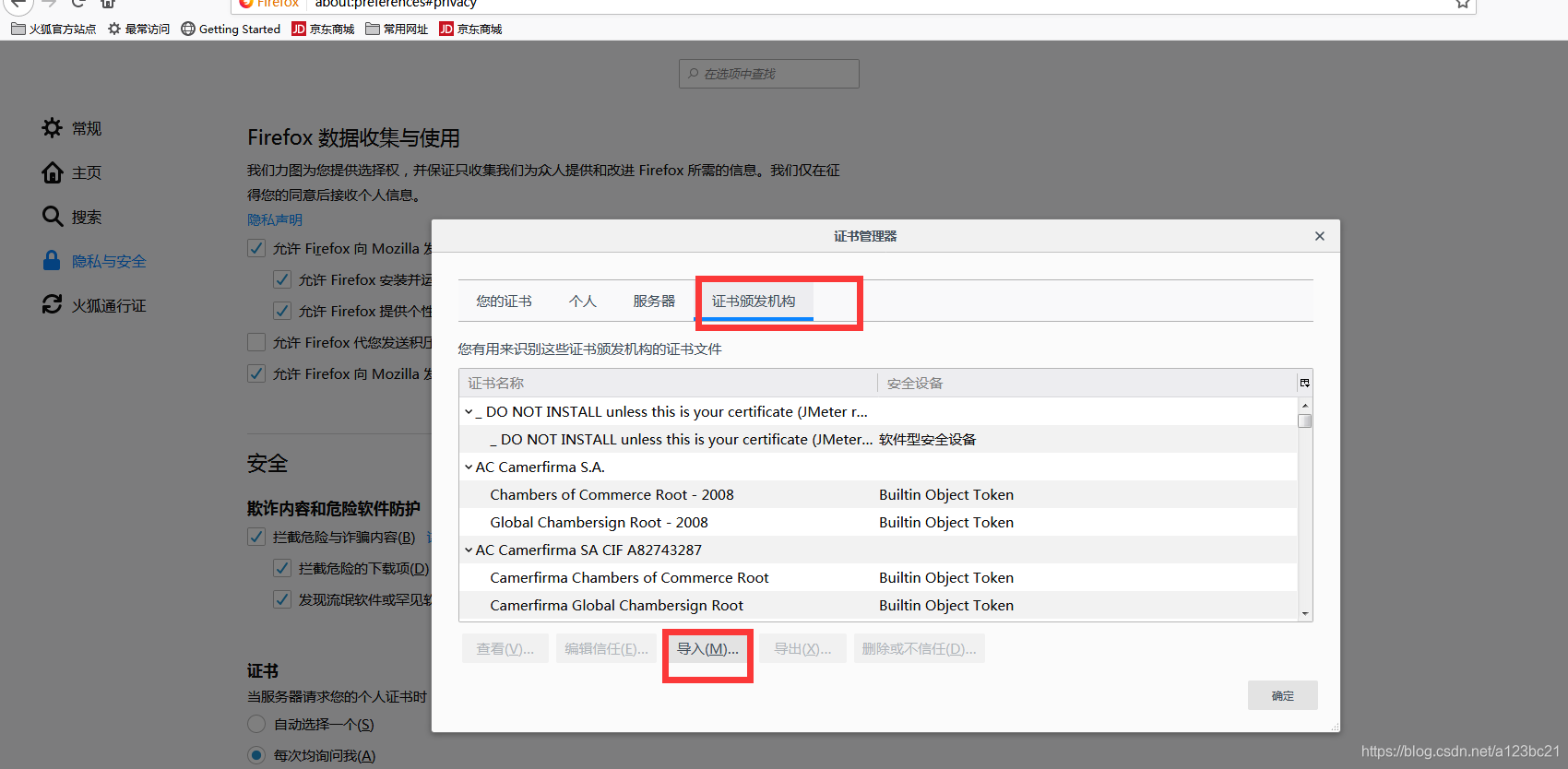Image resolution: width=1568 pixels, height=769 pixels.
Task: Collapse the AC Camerfirma S.A. group
Action: point(469,467)
